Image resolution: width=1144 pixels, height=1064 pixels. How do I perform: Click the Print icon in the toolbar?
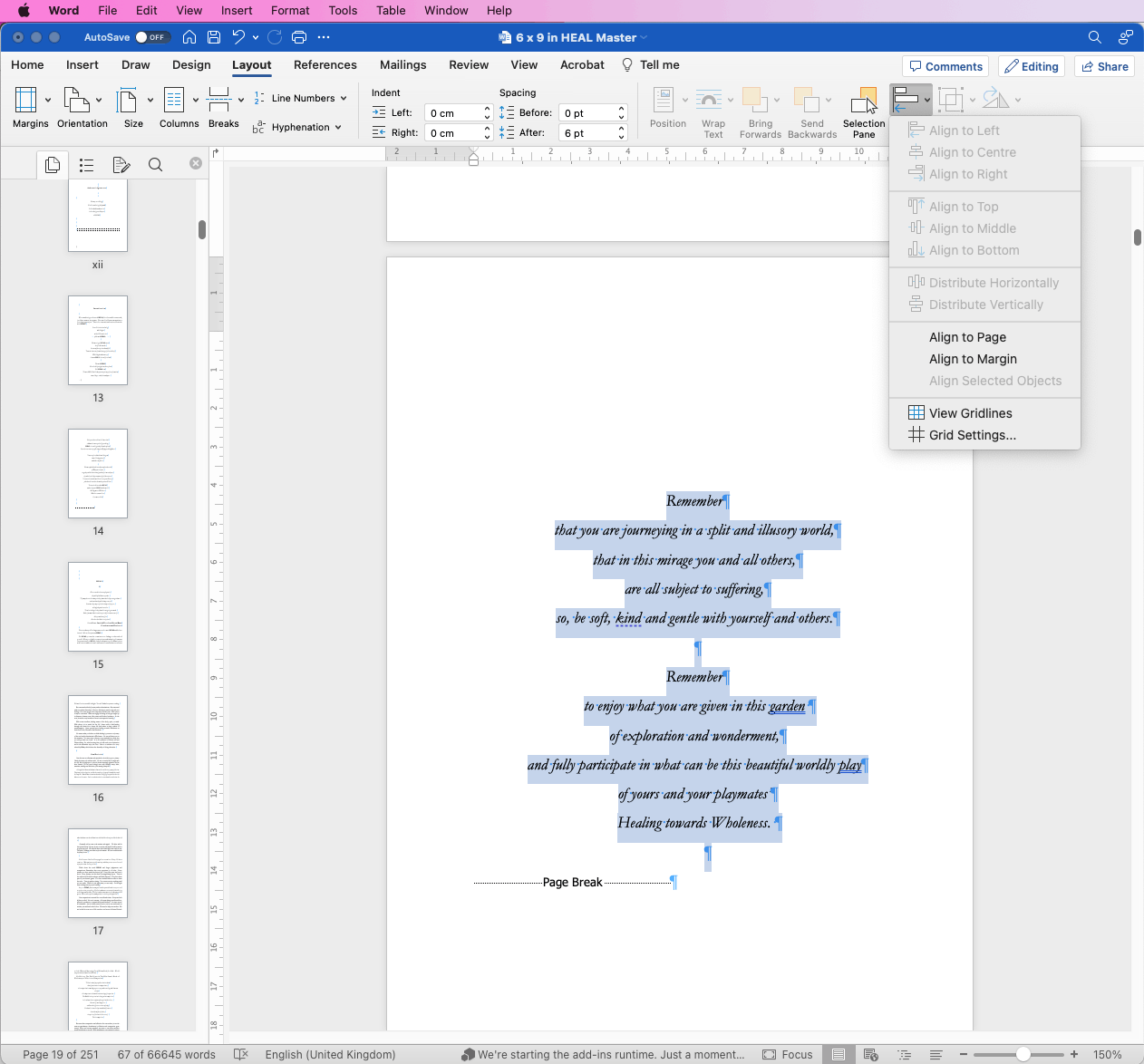298,37
